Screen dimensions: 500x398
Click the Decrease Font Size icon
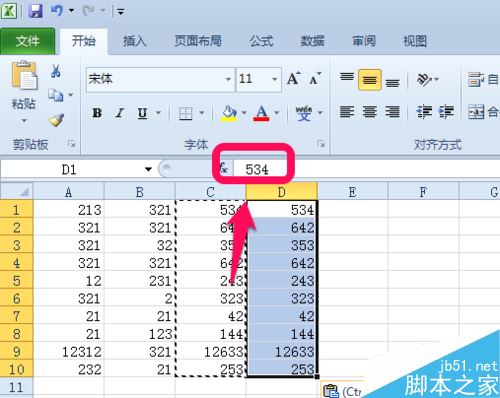(314, 79)
